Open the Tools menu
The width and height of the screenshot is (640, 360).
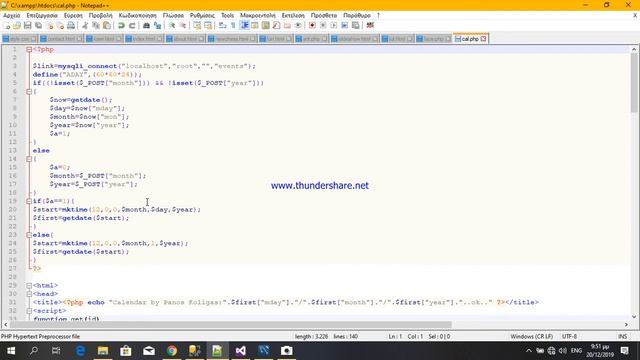(227, 16)
